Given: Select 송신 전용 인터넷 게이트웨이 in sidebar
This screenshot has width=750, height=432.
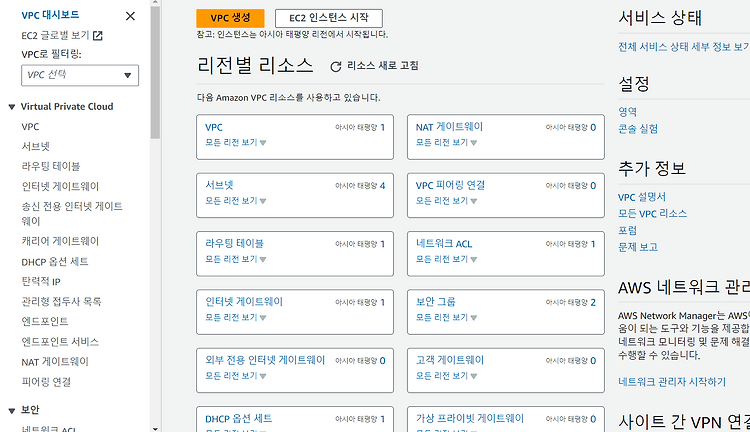Looking at the screenshot, I should click(x=72, y=214).
